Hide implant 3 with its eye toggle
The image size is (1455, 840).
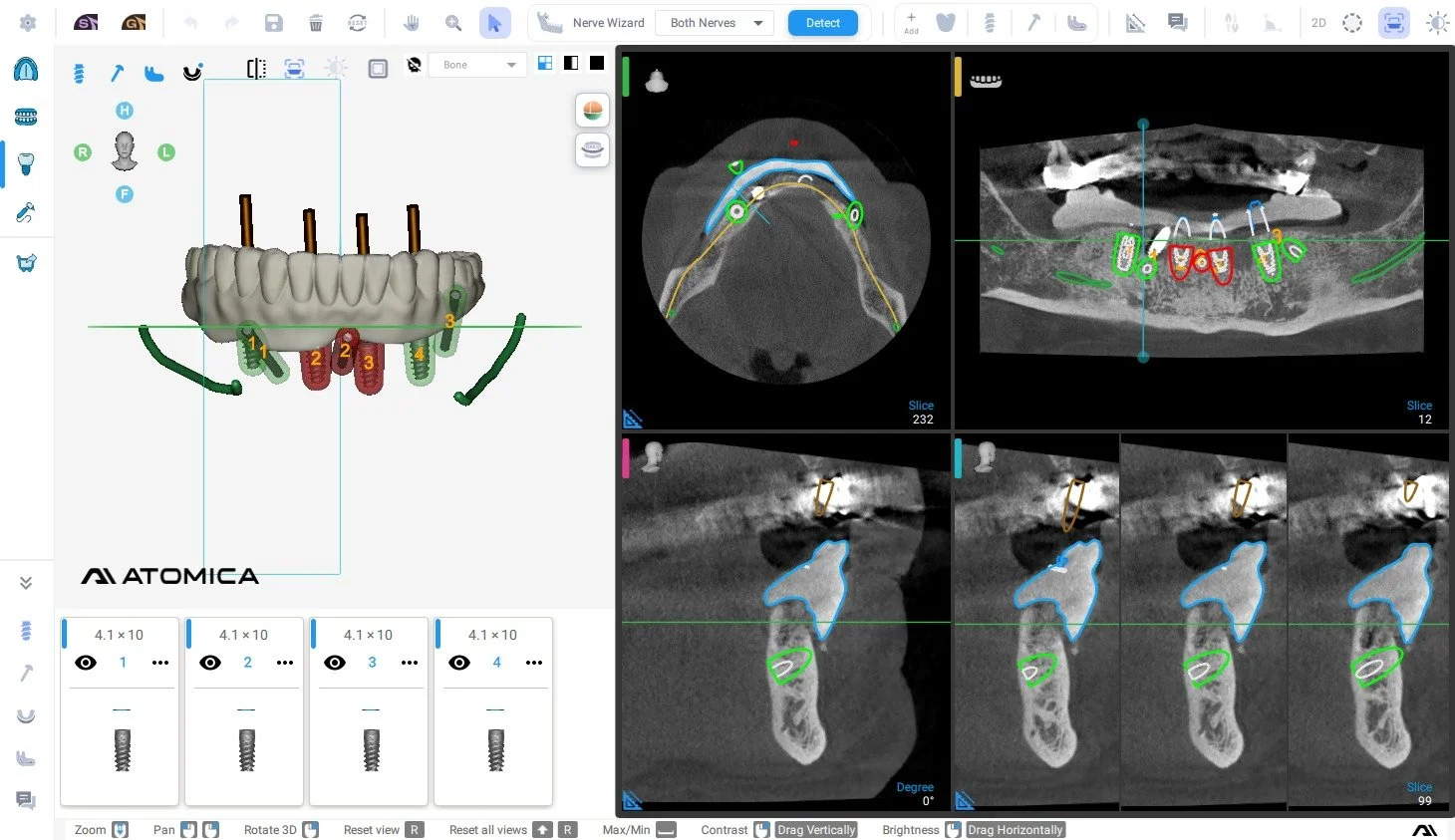(x=335, y=662)
